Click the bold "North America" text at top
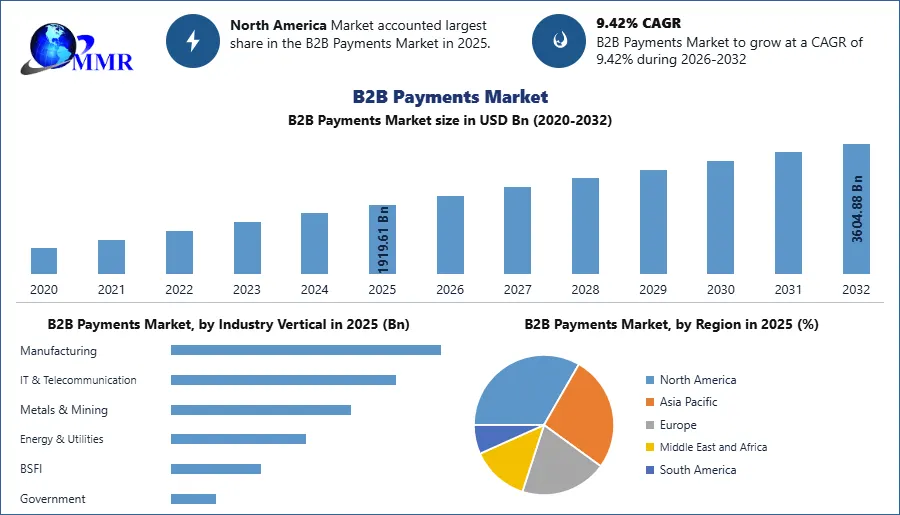 coord(278,25)
